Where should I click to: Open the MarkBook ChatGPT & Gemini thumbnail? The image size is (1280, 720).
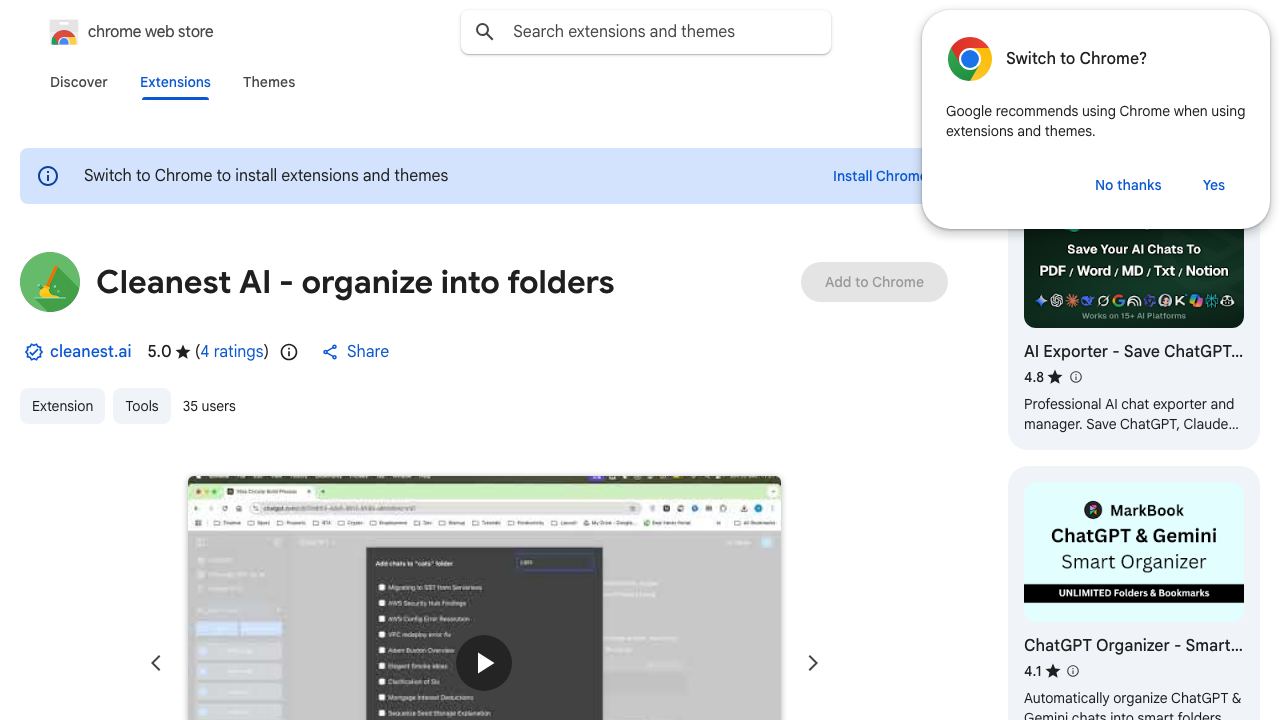click(x=1134, y=553)
